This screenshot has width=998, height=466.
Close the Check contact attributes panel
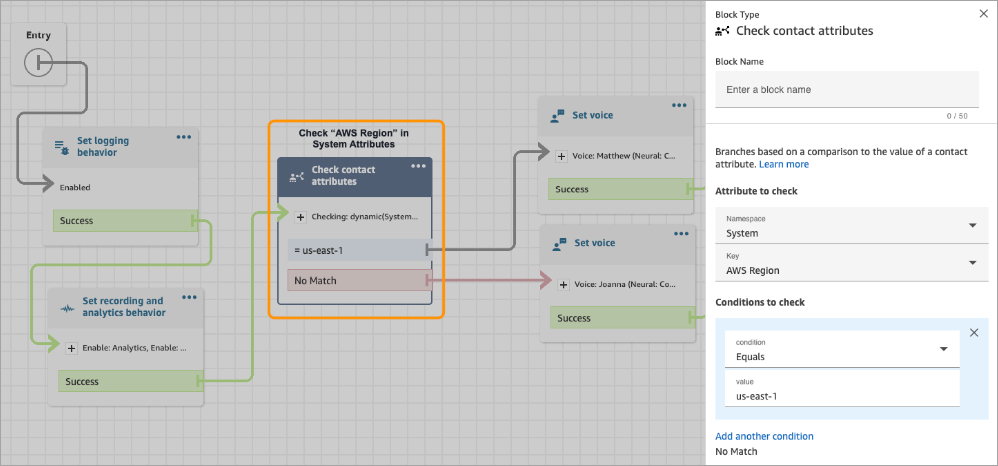981,14
